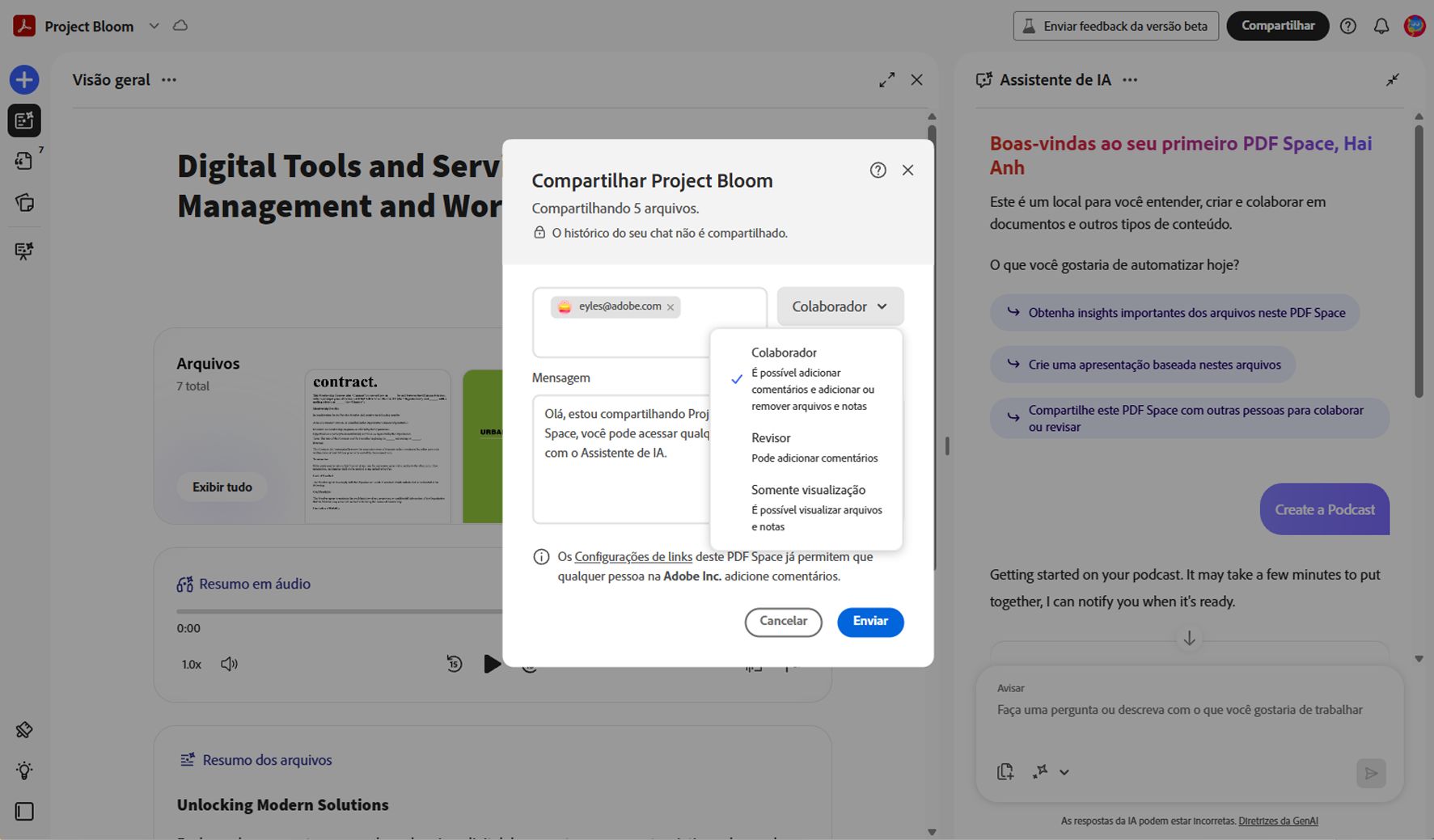This screenshot has height=840, width=1434.
Task: Collapse the Assistente de IA panel
Action: click(x=1393, y=80)
